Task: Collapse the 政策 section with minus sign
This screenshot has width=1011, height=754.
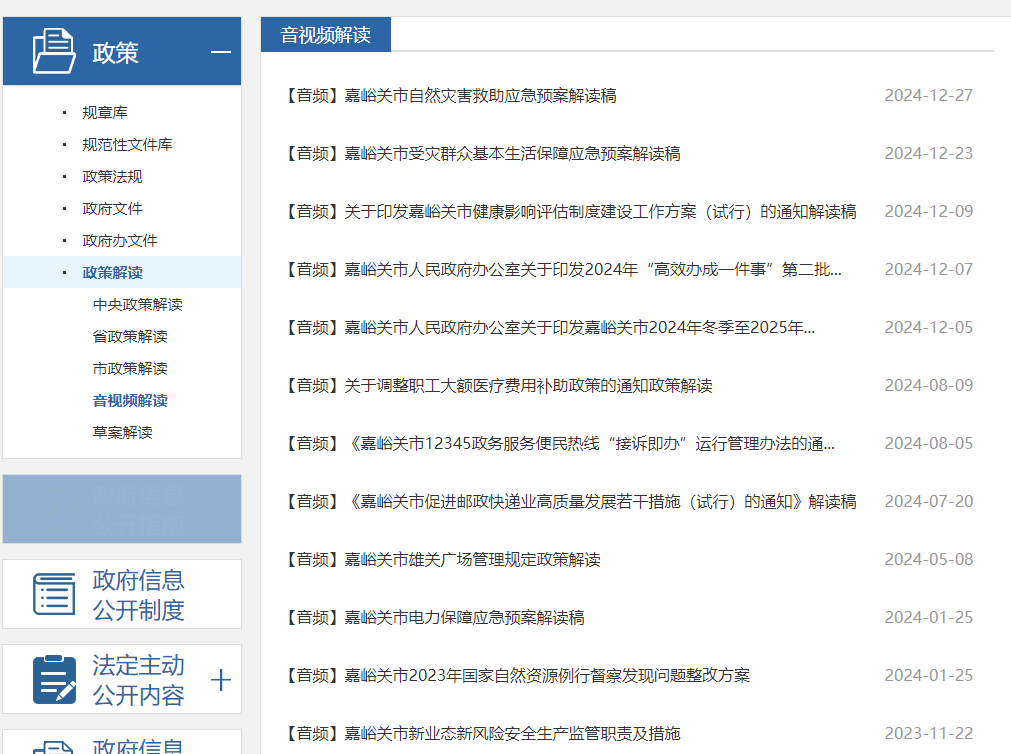Action: 221,53
